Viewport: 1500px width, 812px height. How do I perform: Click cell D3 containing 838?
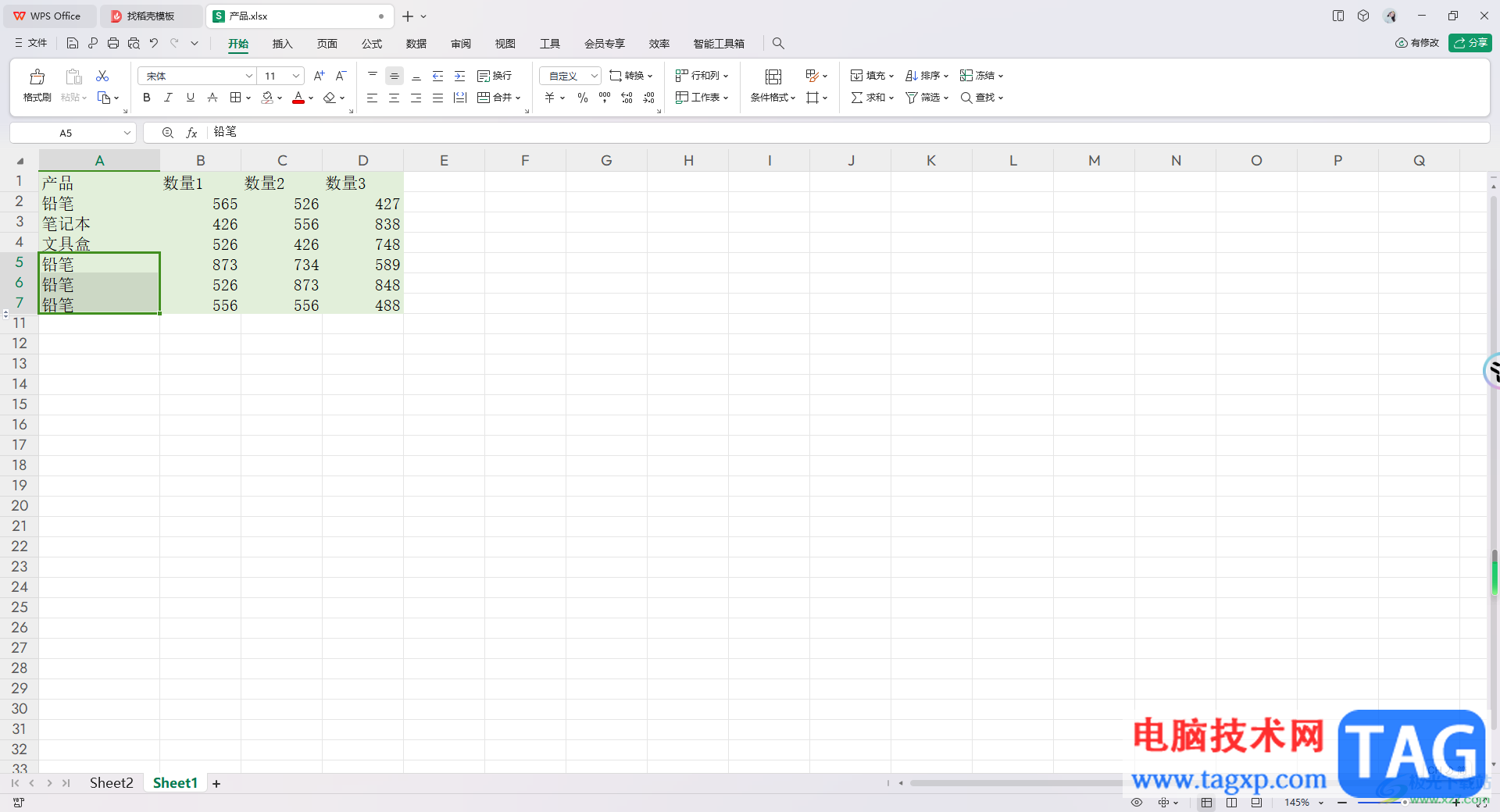point(362,224)
